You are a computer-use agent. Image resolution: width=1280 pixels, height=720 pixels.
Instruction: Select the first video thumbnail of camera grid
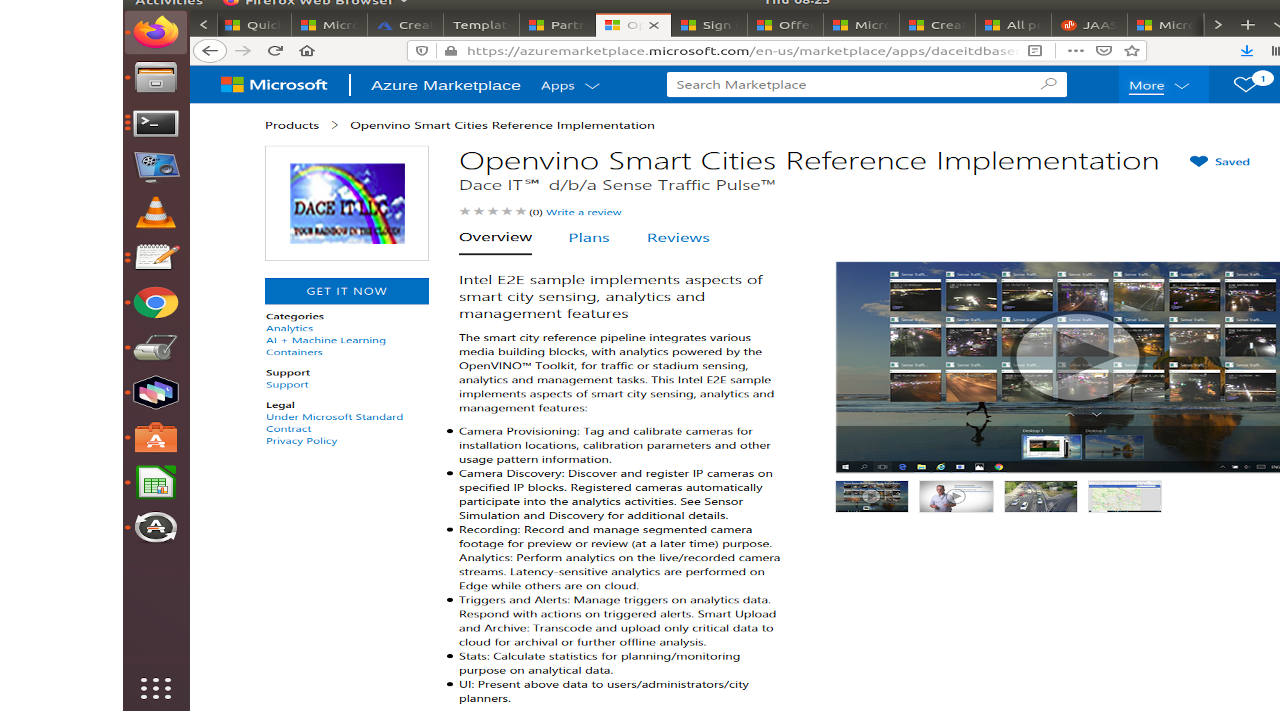pos(872,496)
